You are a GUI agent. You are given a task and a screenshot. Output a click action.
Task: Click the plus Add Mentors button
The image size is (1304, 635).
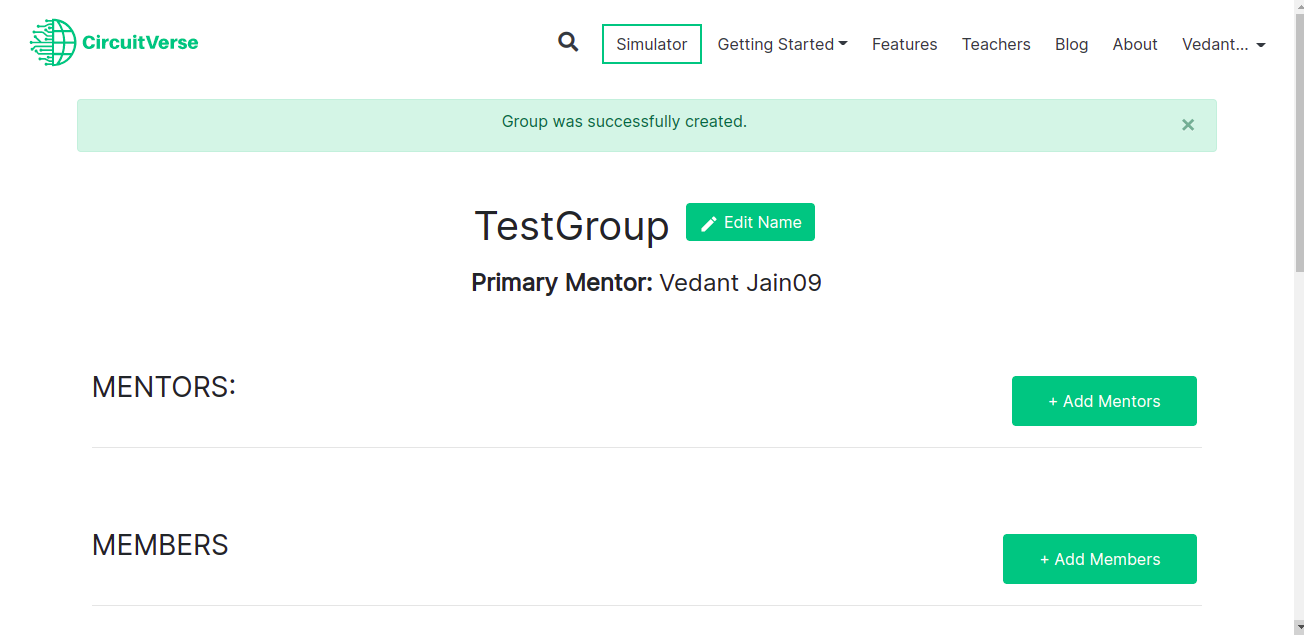tap(1104, 401)
